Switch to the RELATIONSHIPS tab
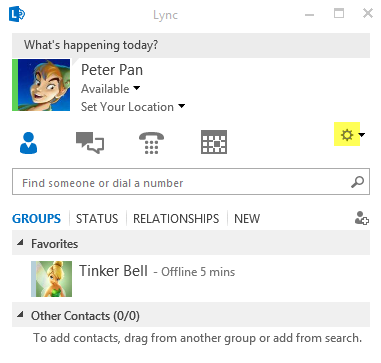Screen dimensions: 381x363 click(176, 219)
